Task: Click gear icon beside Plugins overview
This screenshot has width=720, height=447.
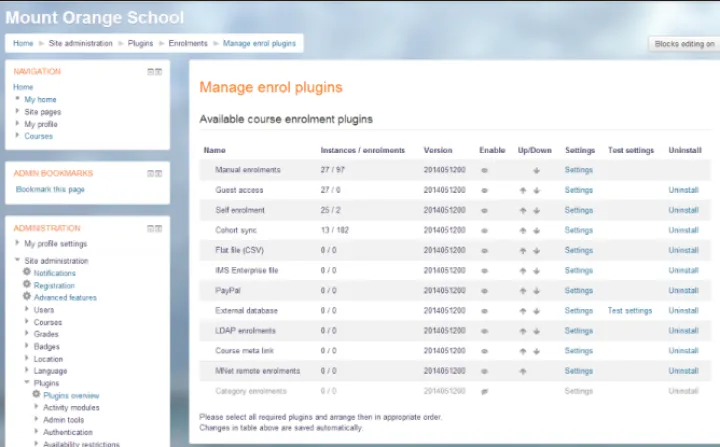Action: (x=36, y=395)
